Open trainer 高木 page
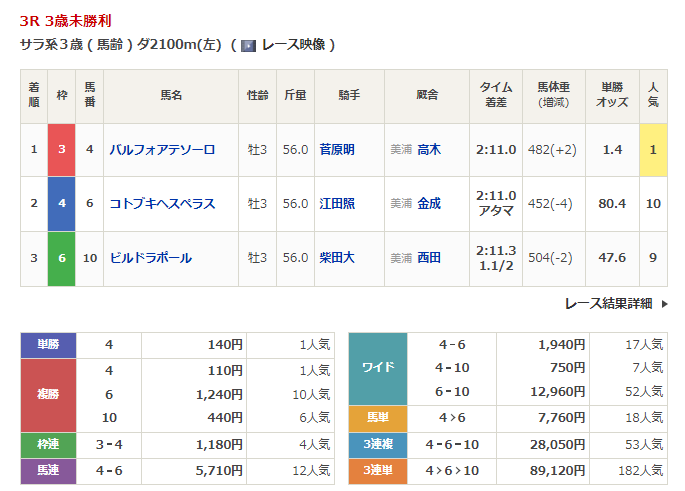Viewport: 685px width, 491px height. (x=429, y=149)
